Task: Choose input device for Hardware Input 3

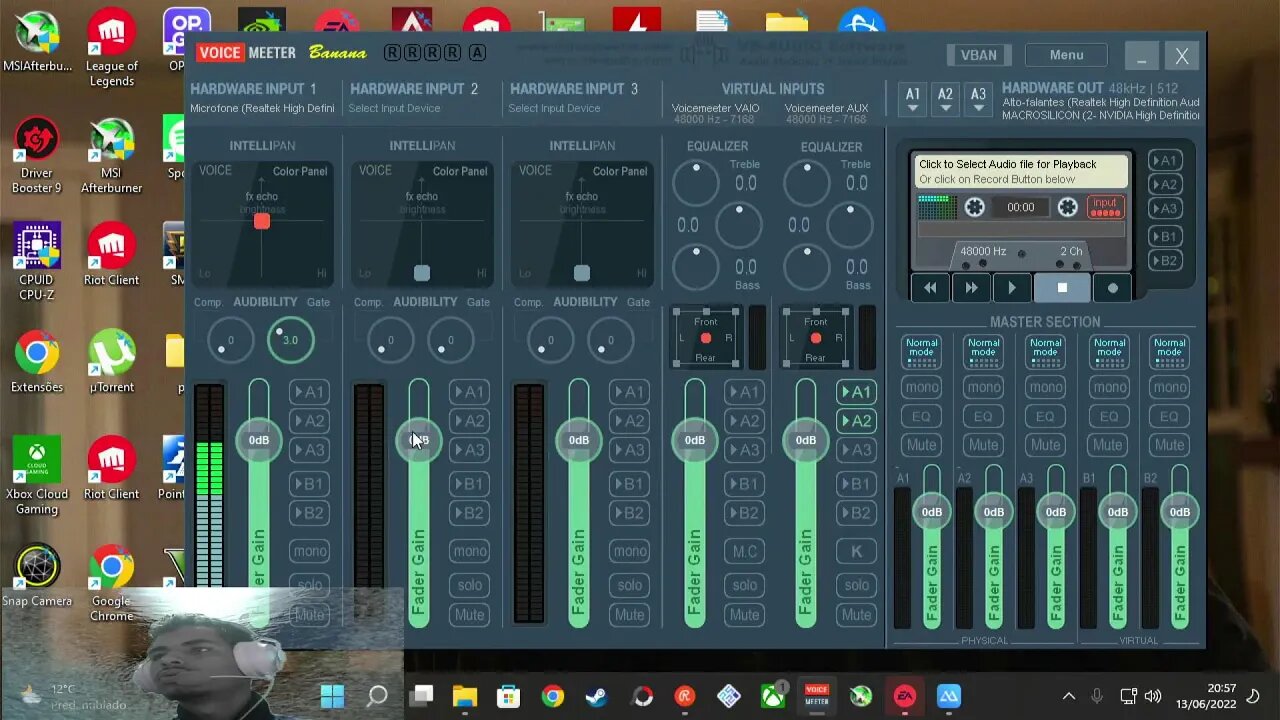Action: point(554,108)
